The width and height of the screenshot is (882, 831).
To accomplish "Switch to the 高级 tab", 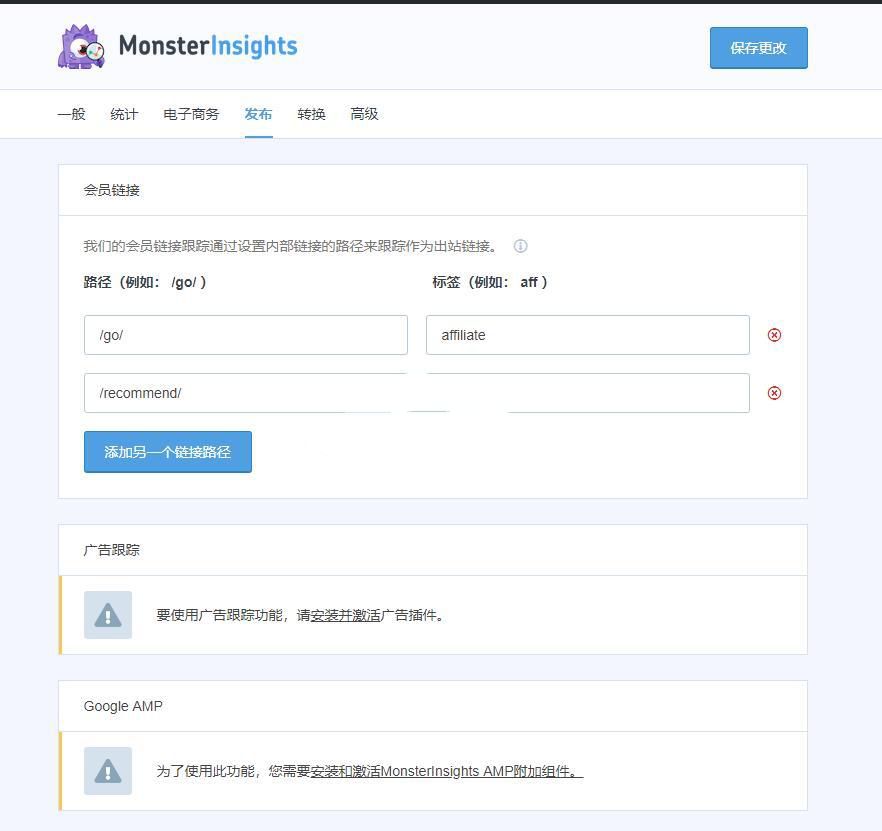I will click(x=364, y=114).
